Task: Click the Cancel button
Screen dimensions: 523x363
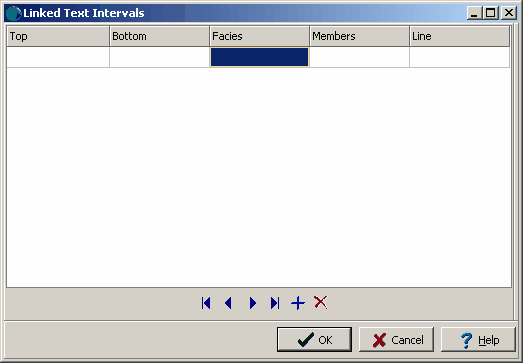Action: pyautogui.click(x=396, y=340)
